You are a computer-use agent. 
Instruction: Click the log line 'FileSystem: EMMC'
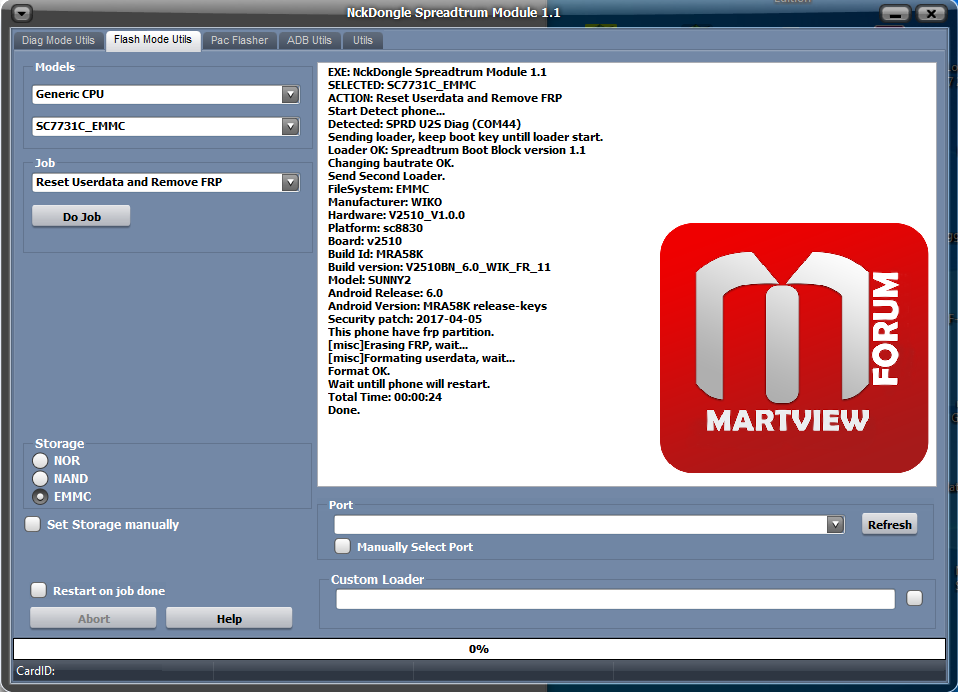pyautogui.click(x=378, y=189)
